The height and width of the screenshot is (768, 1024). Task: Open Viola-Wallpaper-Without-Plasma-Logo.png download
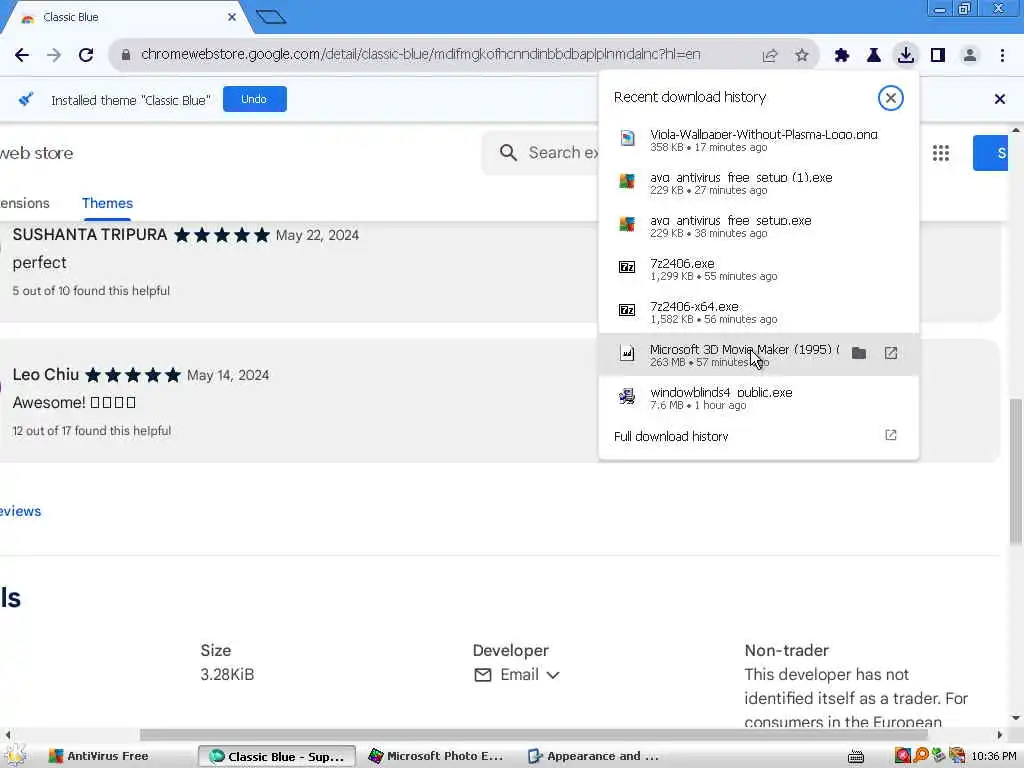click(758, 140)
